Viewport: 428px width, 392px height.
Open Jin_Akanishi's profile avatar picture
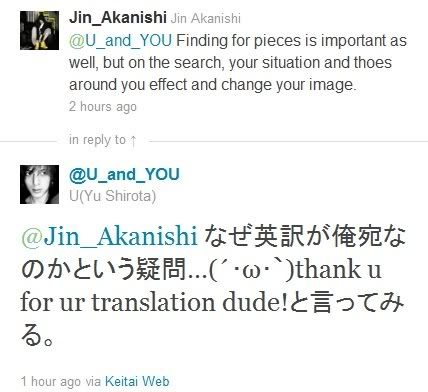point(39,30)
